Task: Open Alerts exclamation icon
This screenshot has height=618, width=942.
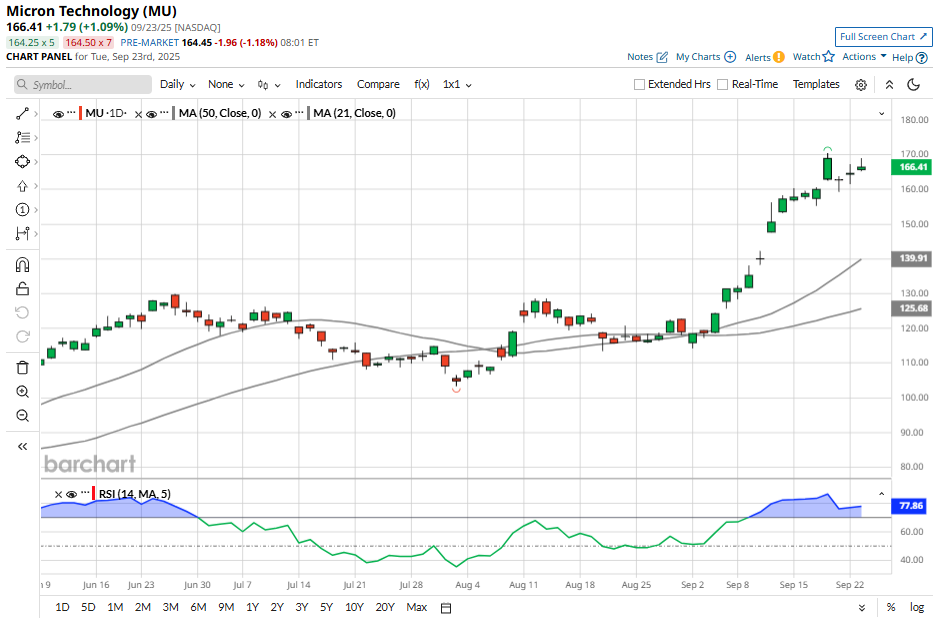Action: coord(779,57)
